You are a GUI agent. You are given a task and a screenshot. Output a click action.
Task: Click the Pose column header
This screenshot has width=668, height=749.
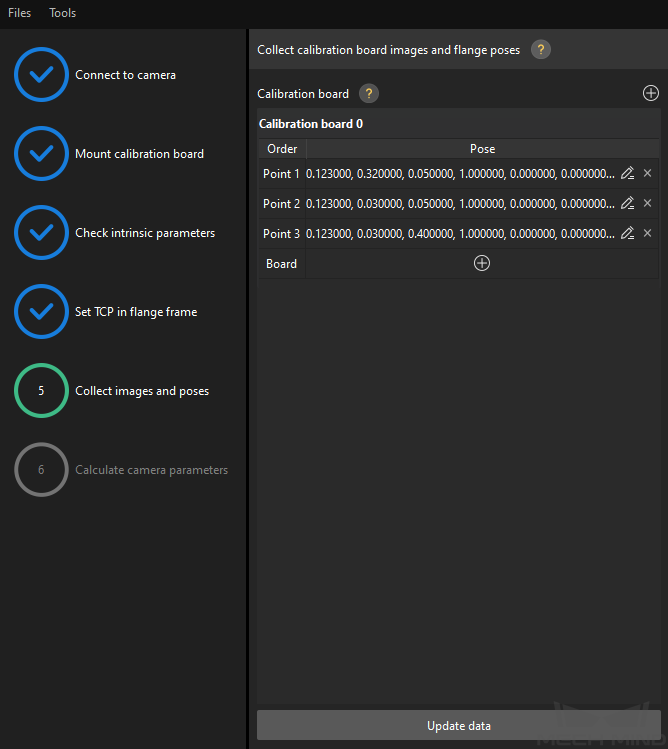click(x=482, y=149)
